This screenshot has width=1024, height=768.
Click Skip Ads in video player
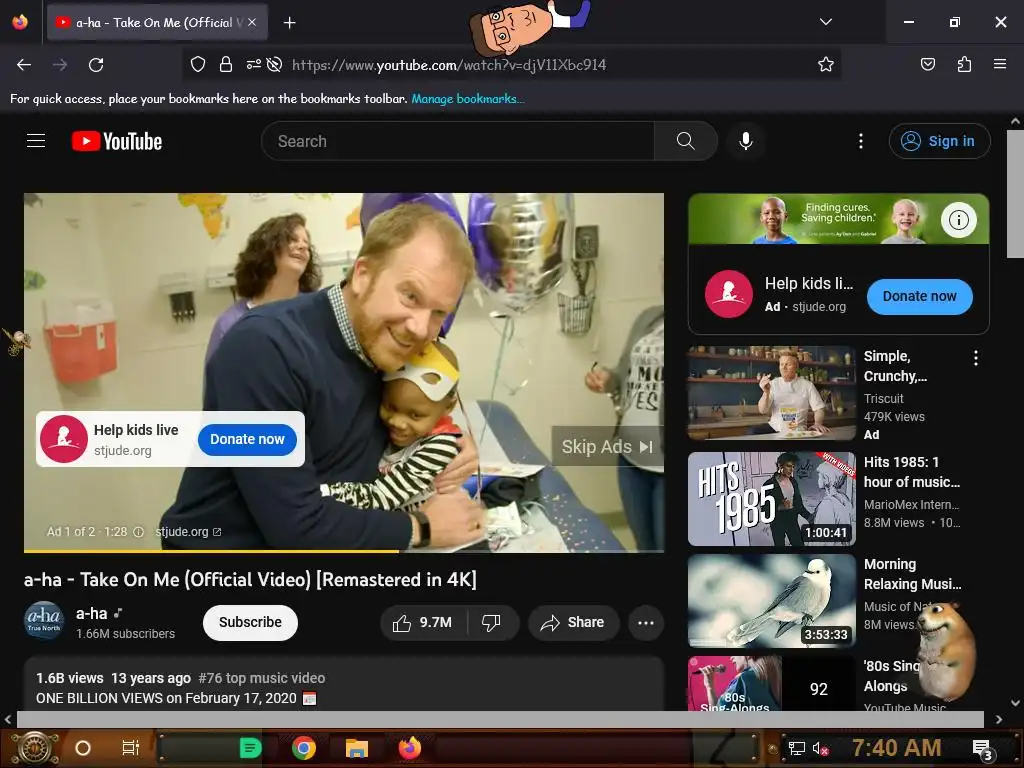point(607,447)
